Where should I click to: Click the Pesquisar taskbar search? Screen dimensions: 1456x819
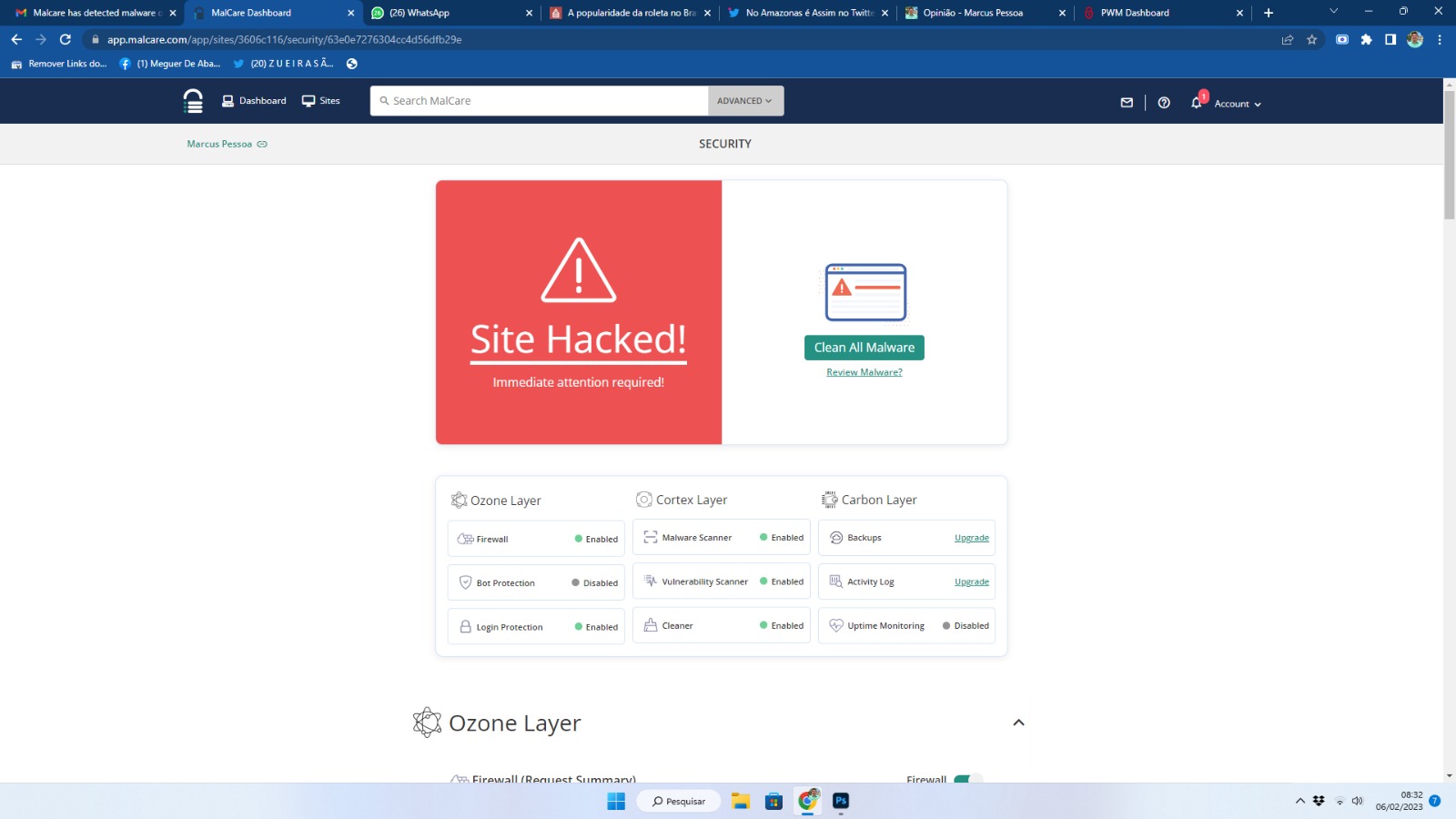click(680, 801)
